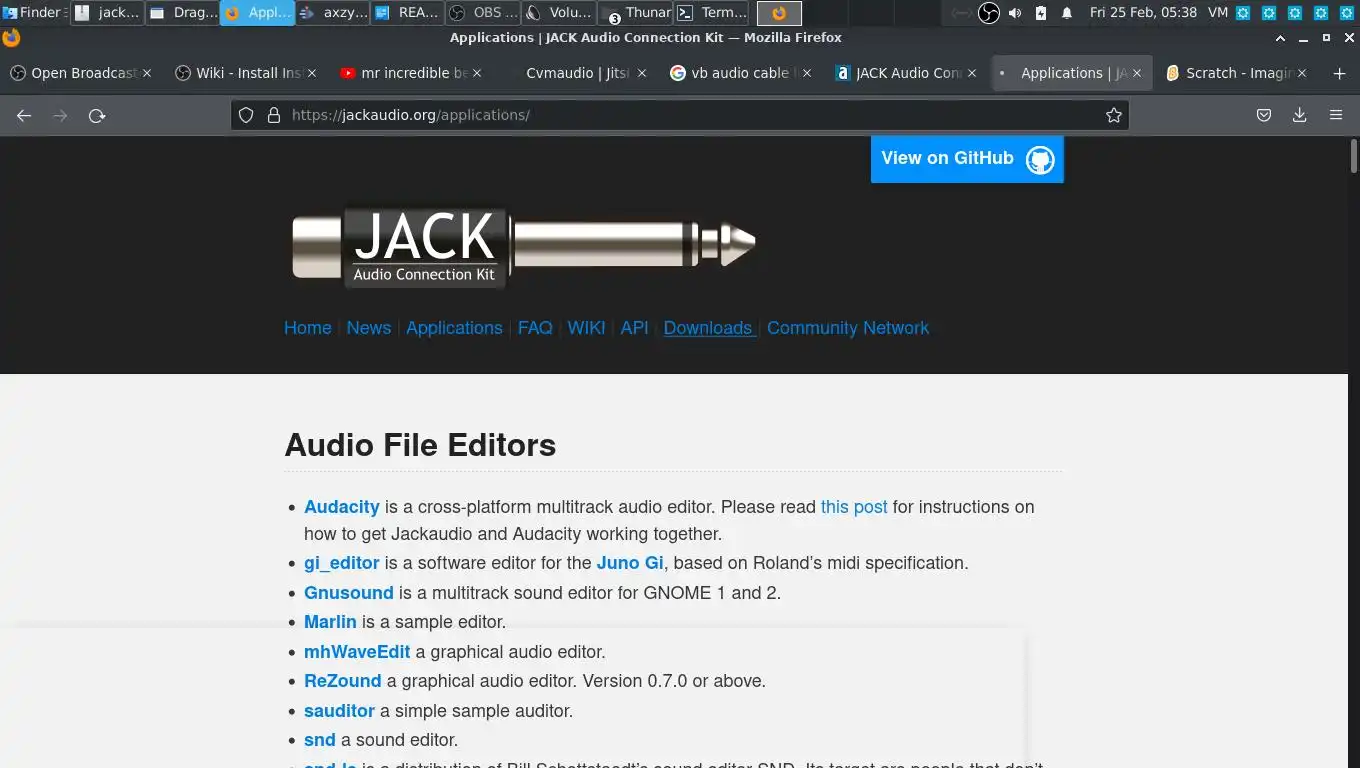Reload the current page
Image resolution: width=1360 pixels, height=768 pixels.
click(x=97, y=115)
